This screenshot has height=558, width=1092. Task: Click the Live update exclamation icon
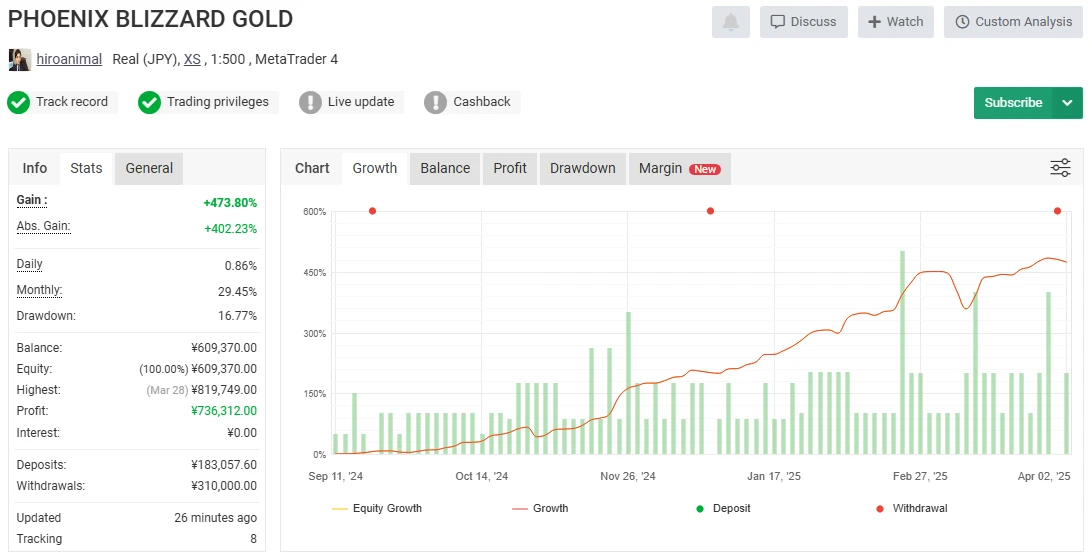pyautogui.click(x=310, y=102)
